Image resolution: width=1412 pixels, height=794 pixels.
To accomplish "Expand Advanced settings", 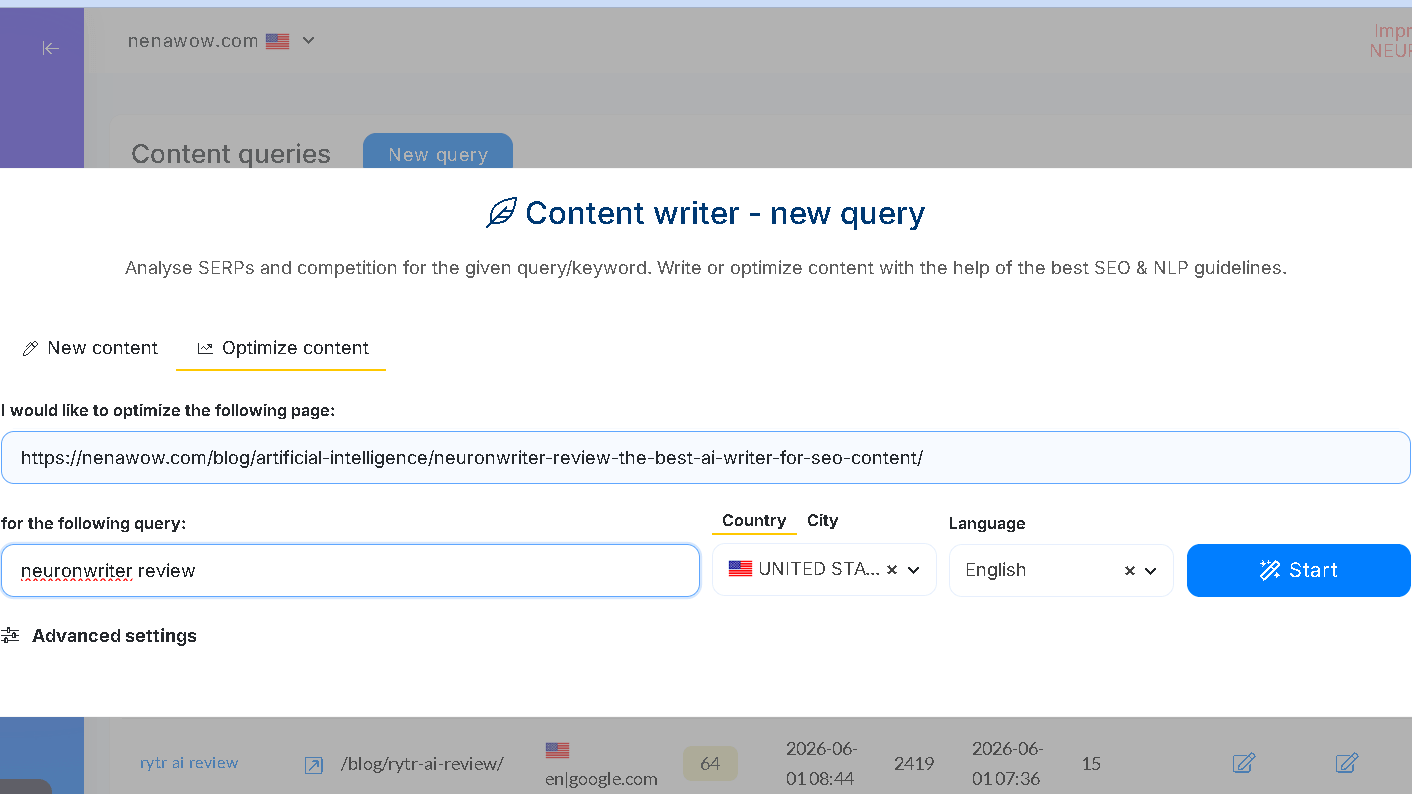I will 99,636.
